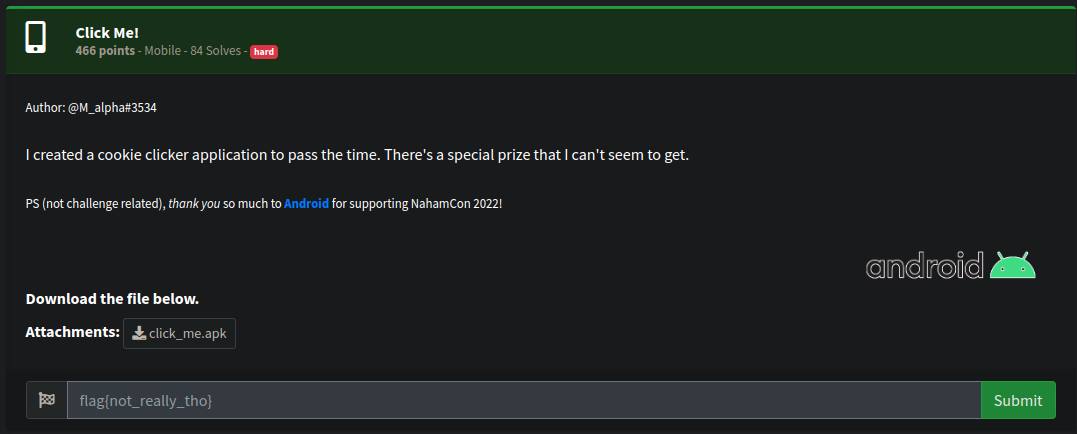Click the "466 points" label
This screenshot has width=1077, height=434.
(x=105, y=51)
